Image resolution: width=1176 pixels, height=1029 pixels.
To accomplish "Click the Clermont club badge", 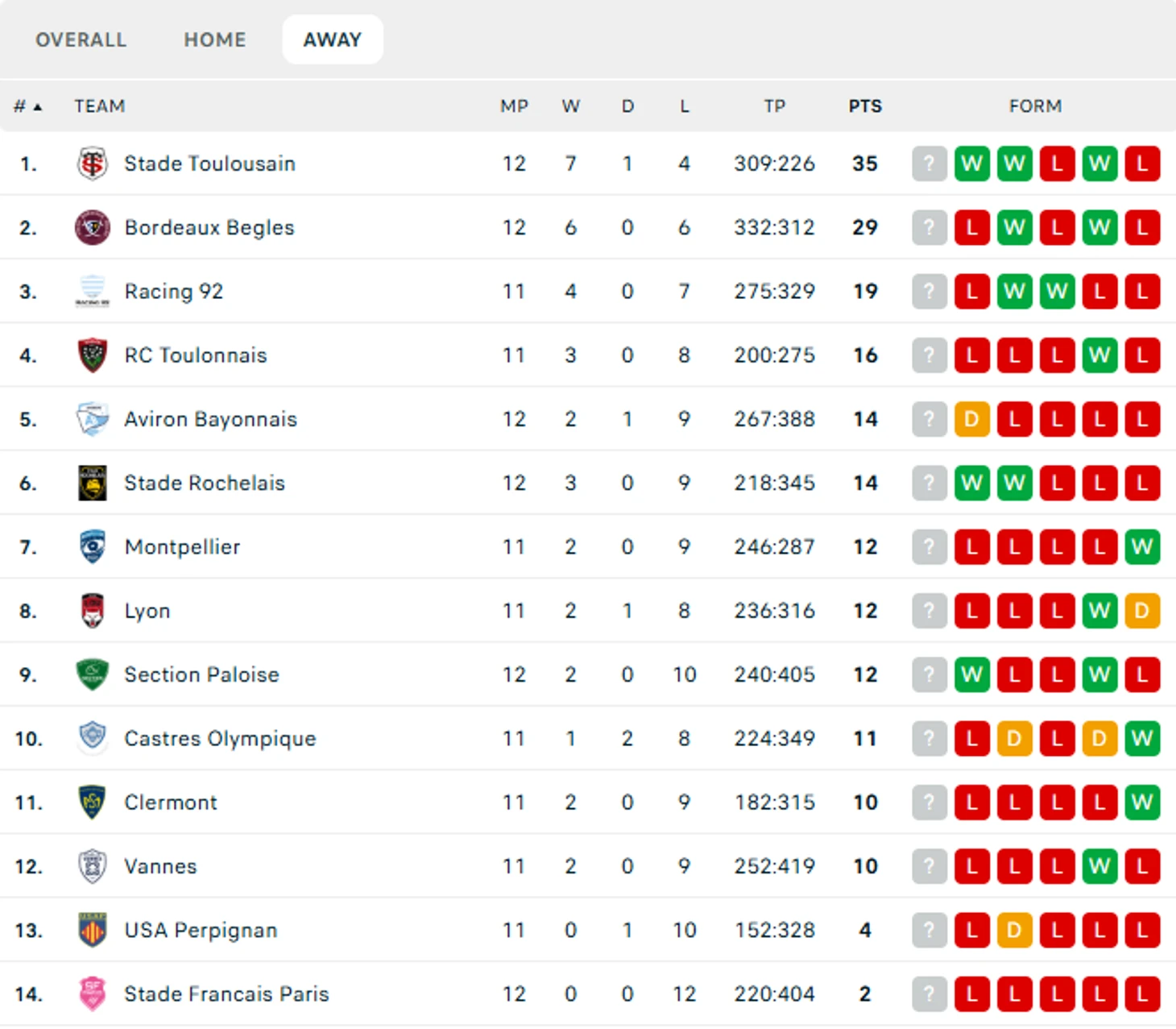I will 92,803.
